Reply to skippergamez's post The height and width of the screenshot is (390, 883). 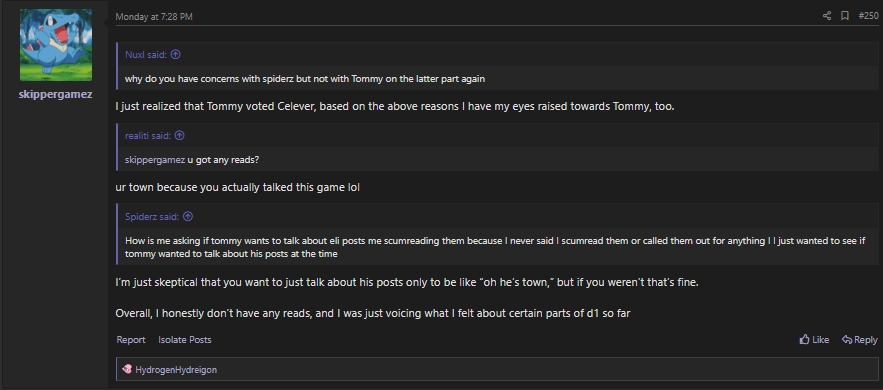859,340
